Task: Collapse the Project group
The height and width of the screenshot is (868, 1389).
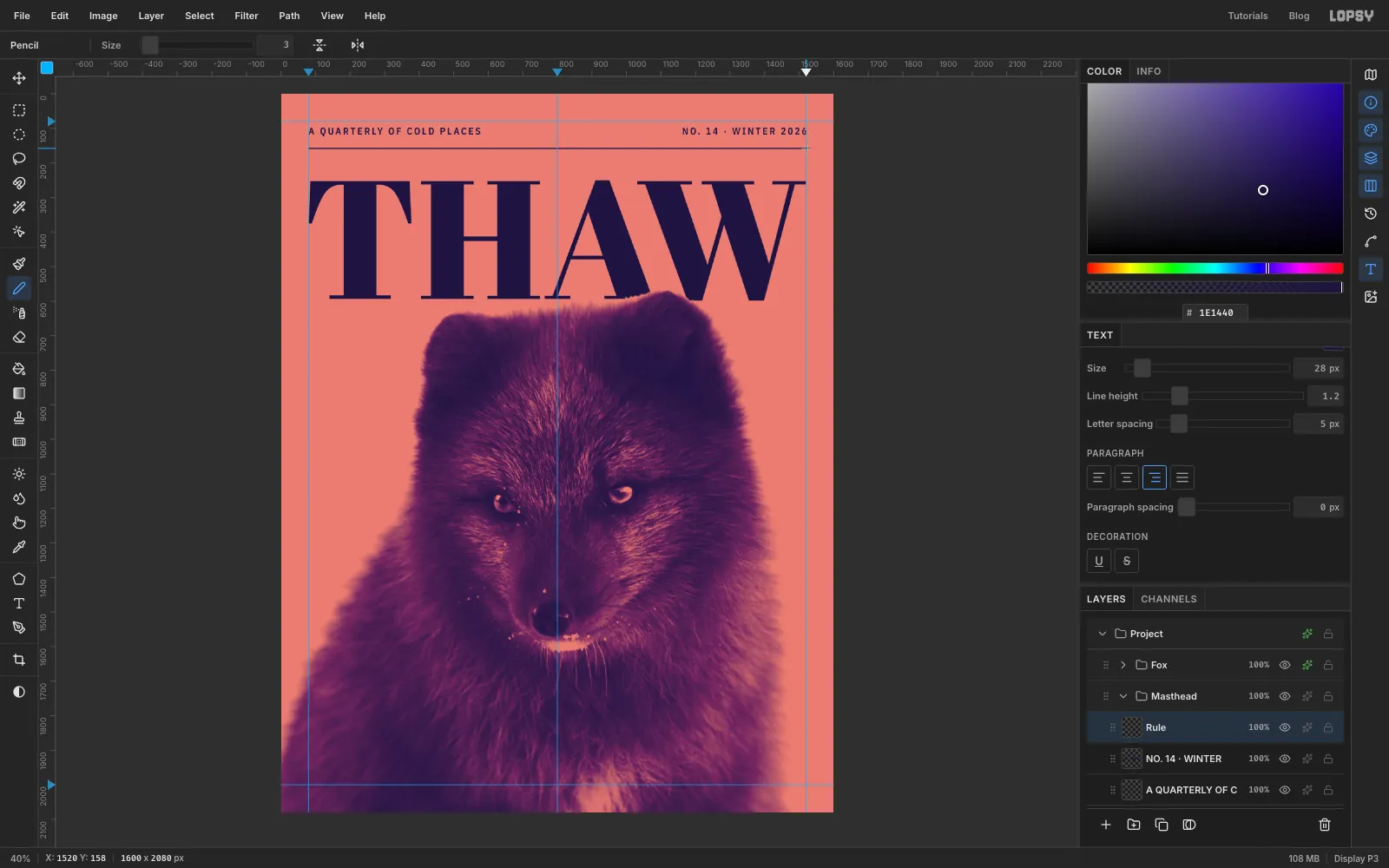Action: 1103,634
